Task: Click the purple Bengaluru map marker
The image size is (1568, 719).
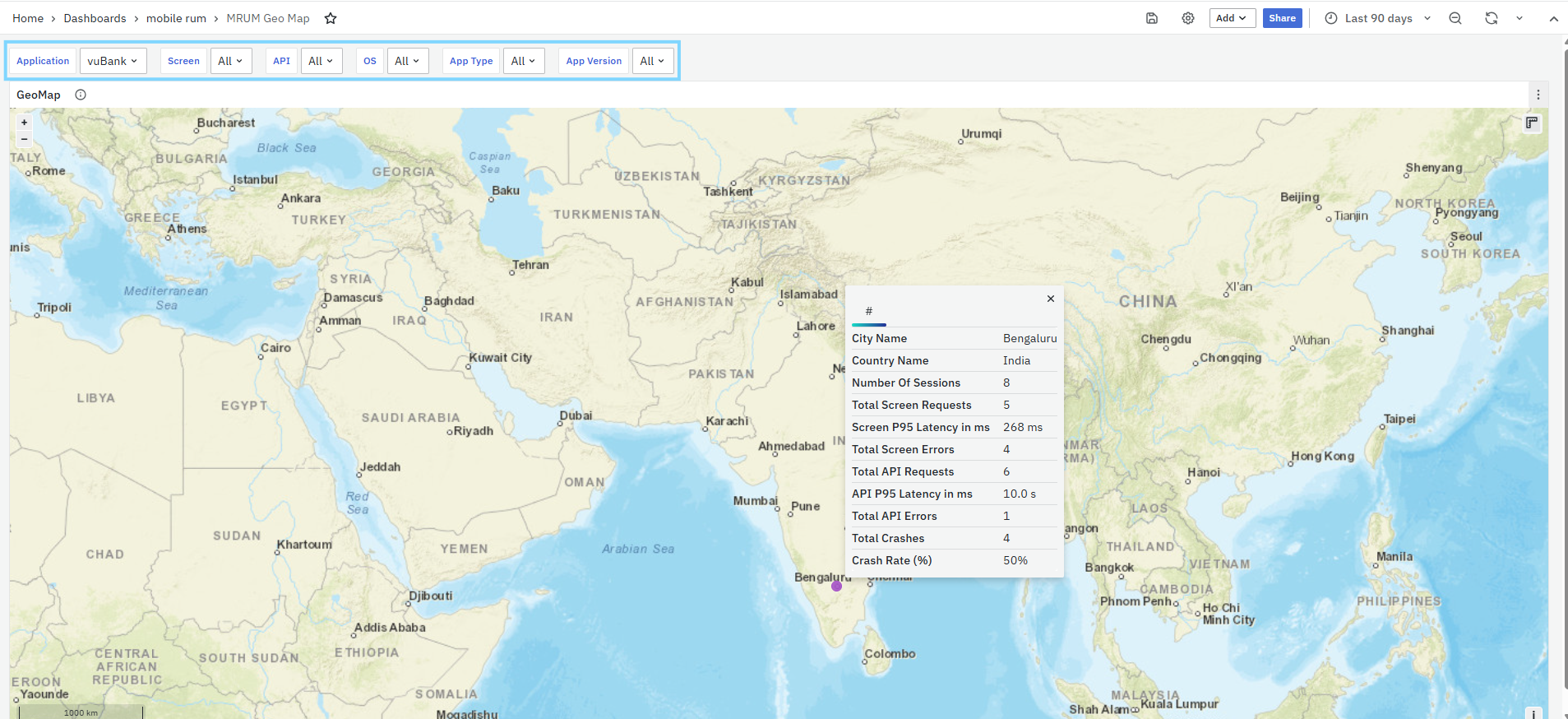Action: pos(836,586)
